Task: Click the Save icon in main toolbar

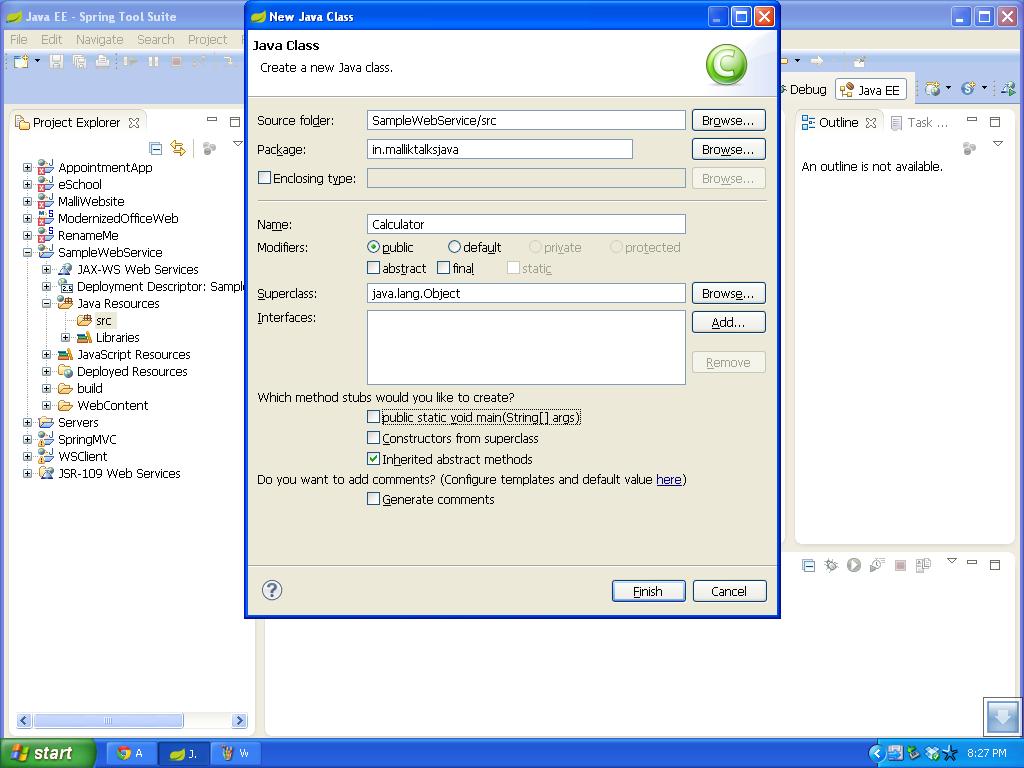Action: 56,61
